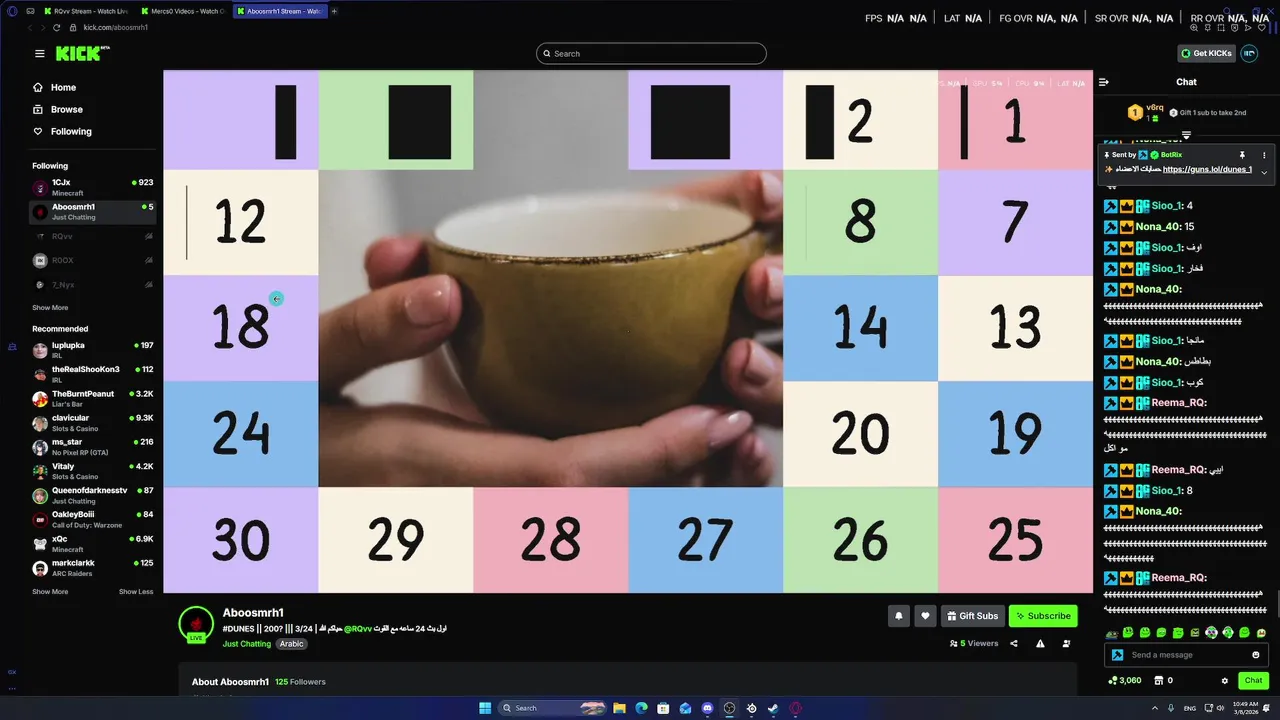Image resolution: width=1280 pixels, height=720 pixels.
Task: Open theRealShooKon3 recommended channel
Action: coord(92,374)
